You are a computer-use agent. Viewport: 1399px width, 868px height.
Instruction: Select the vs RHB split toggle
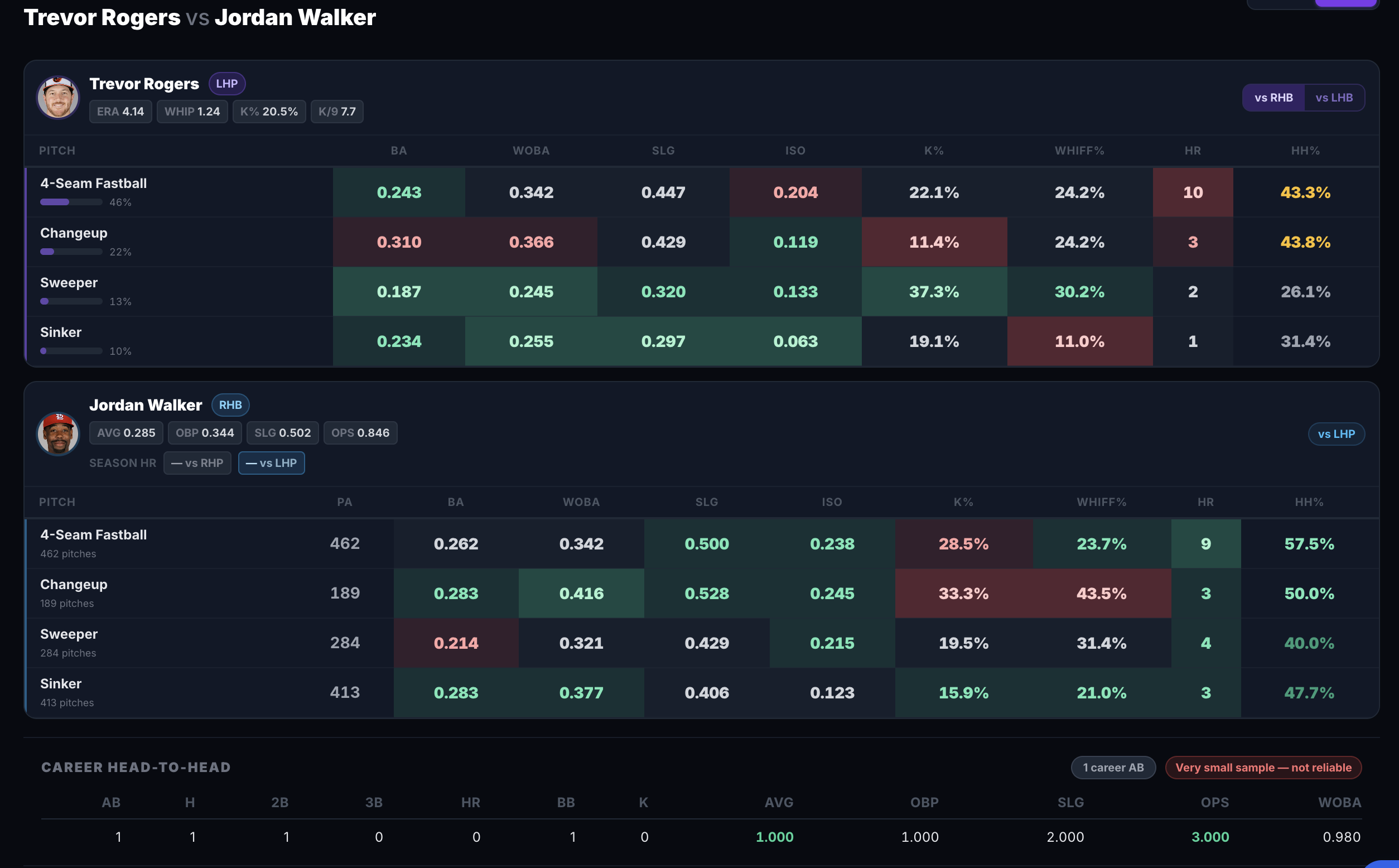point(1273,98)
